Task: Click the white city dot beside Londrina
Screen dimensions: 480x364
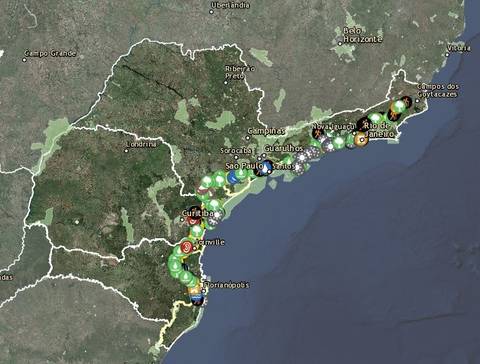Action: (126, 151)
